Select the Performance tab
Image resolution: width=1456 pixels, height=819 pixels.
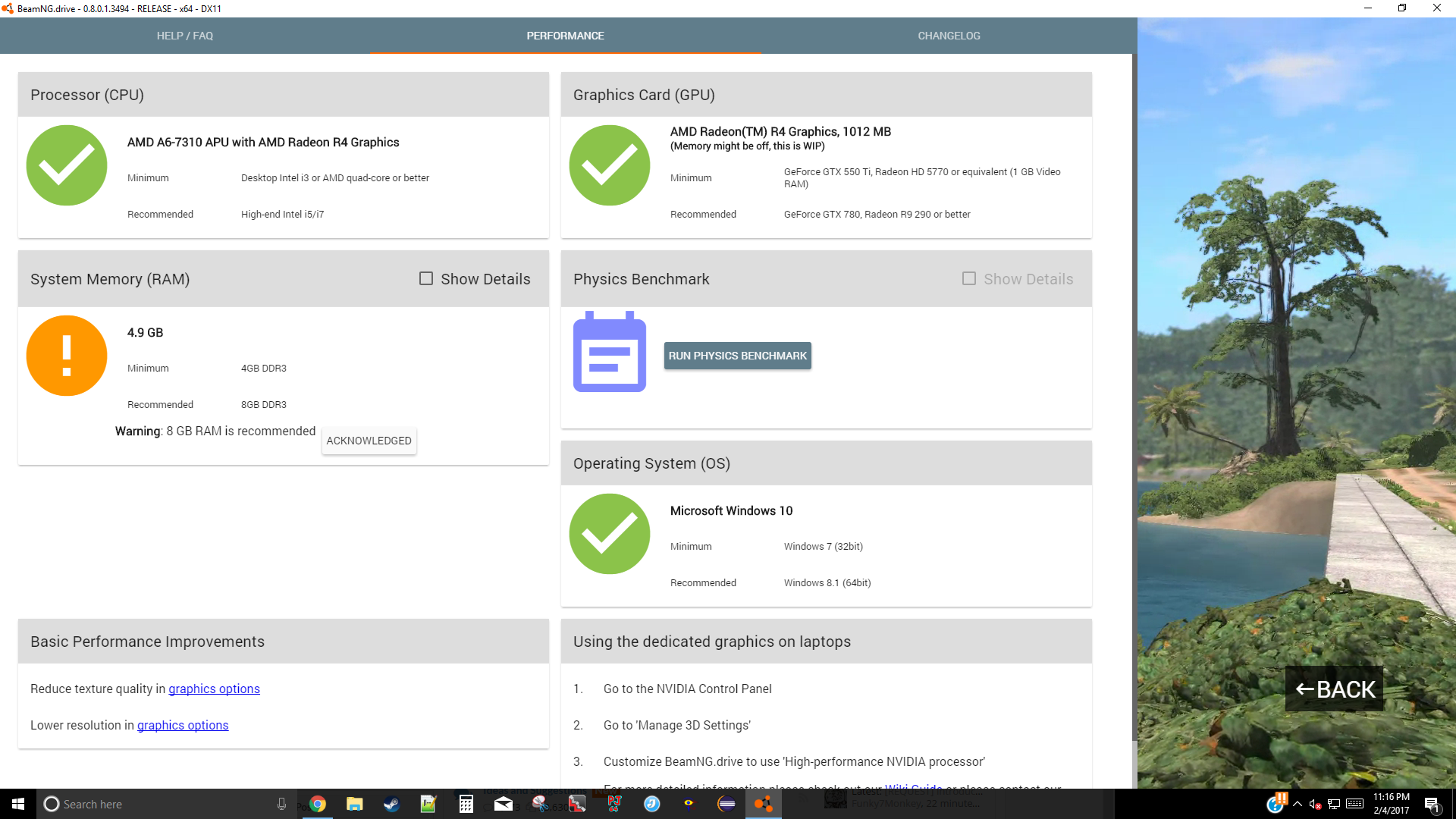(x=565, y=36)
